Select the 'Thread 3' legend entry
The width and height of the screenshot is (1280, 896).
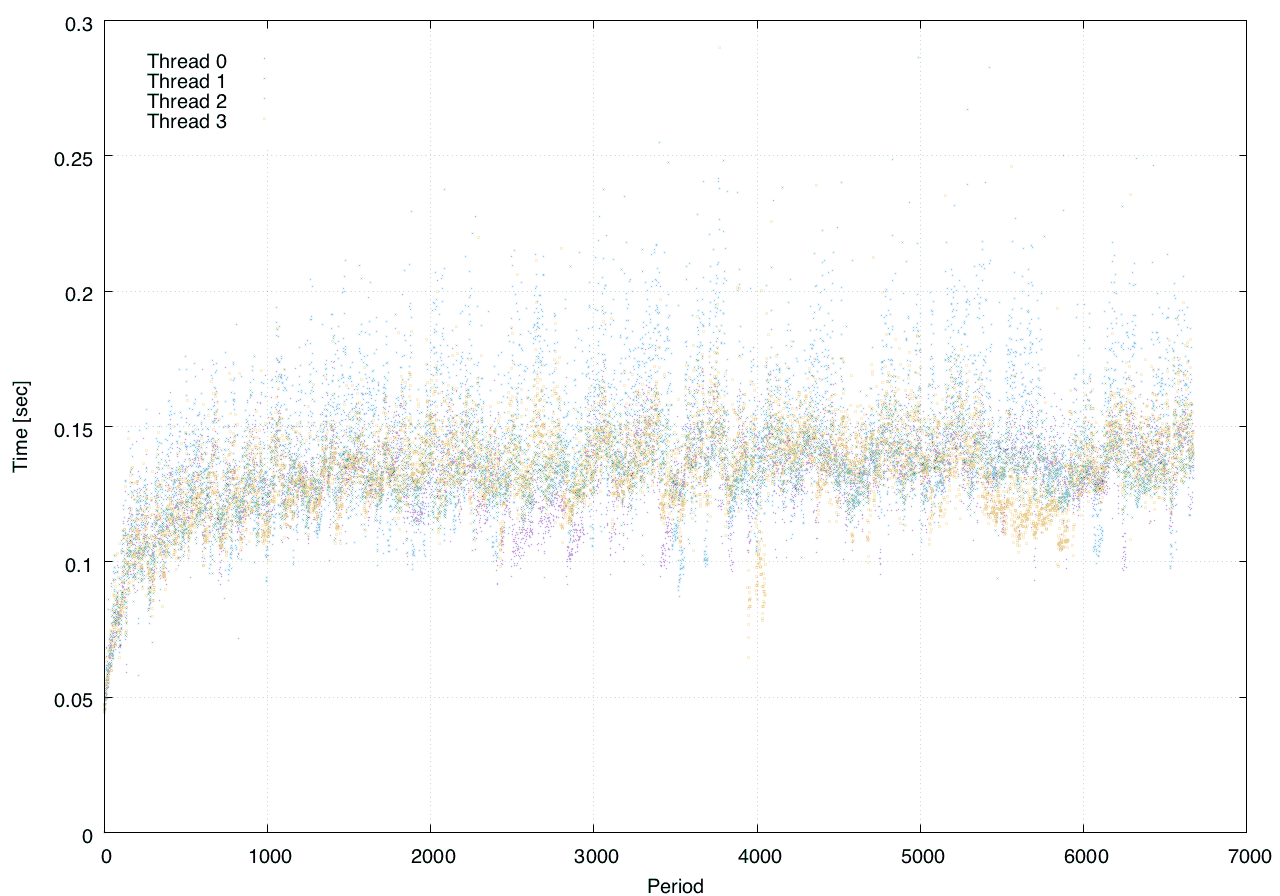click(187, 122)
